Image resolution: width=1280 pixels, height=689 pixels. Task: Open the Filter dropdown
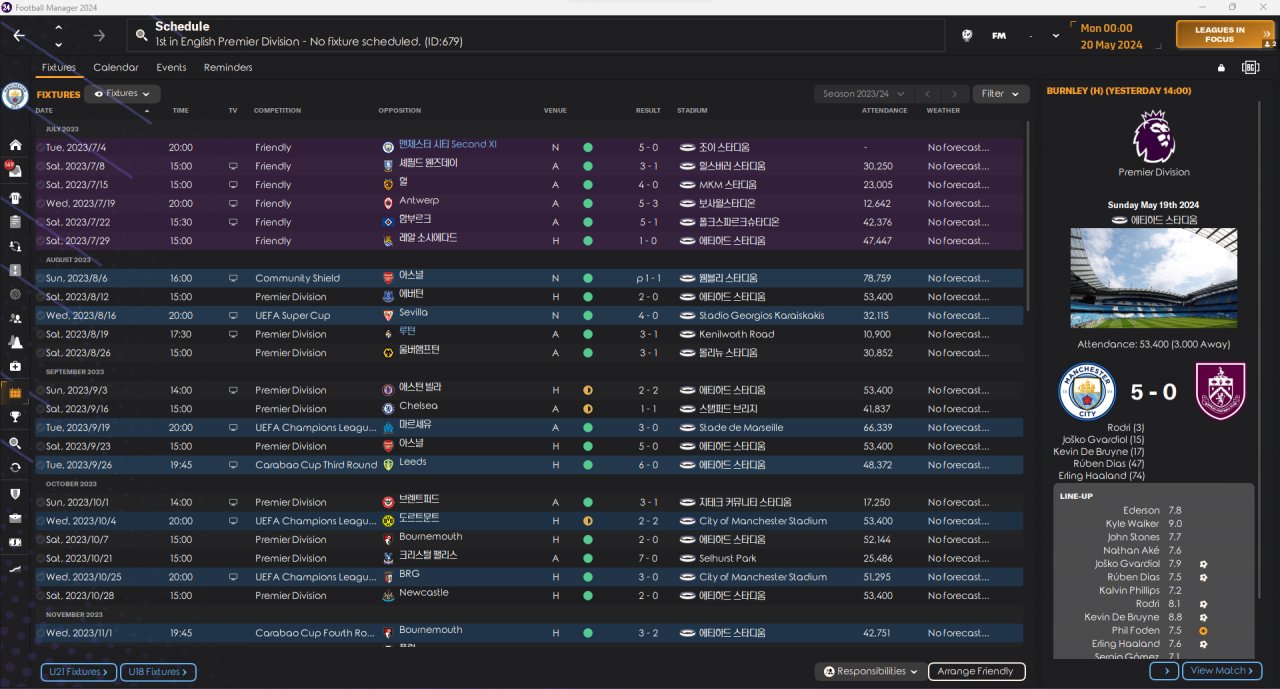(x=1000, y=94)
